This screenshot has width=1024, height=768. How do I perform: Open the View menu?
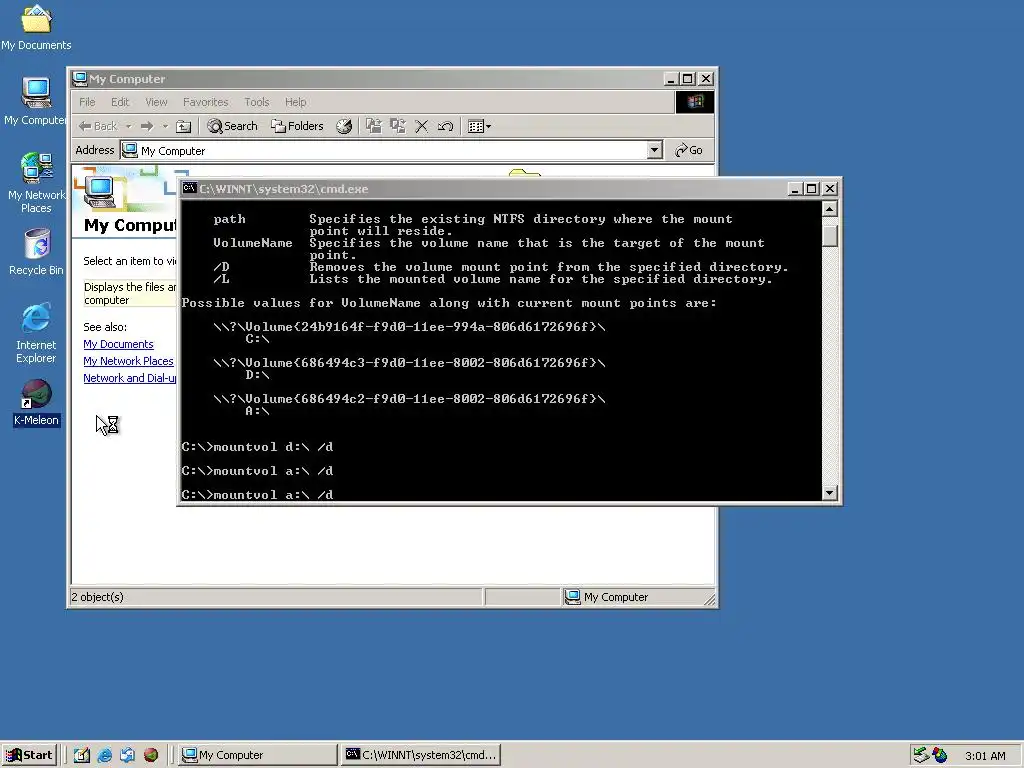[x=156, y=102]
